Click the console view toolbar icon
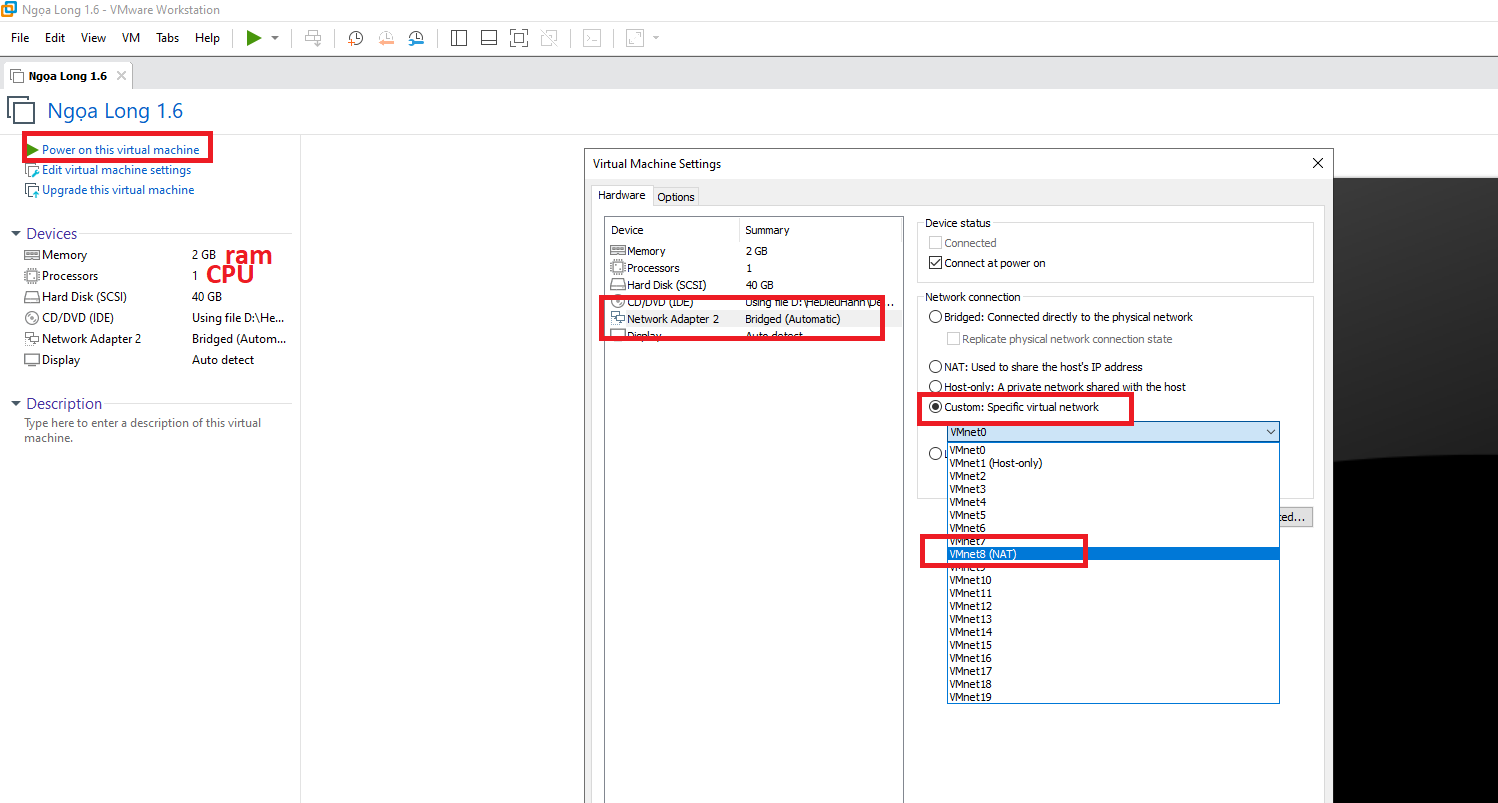Viewport: 1498px width, 803px height. click(x=592, y=38)
